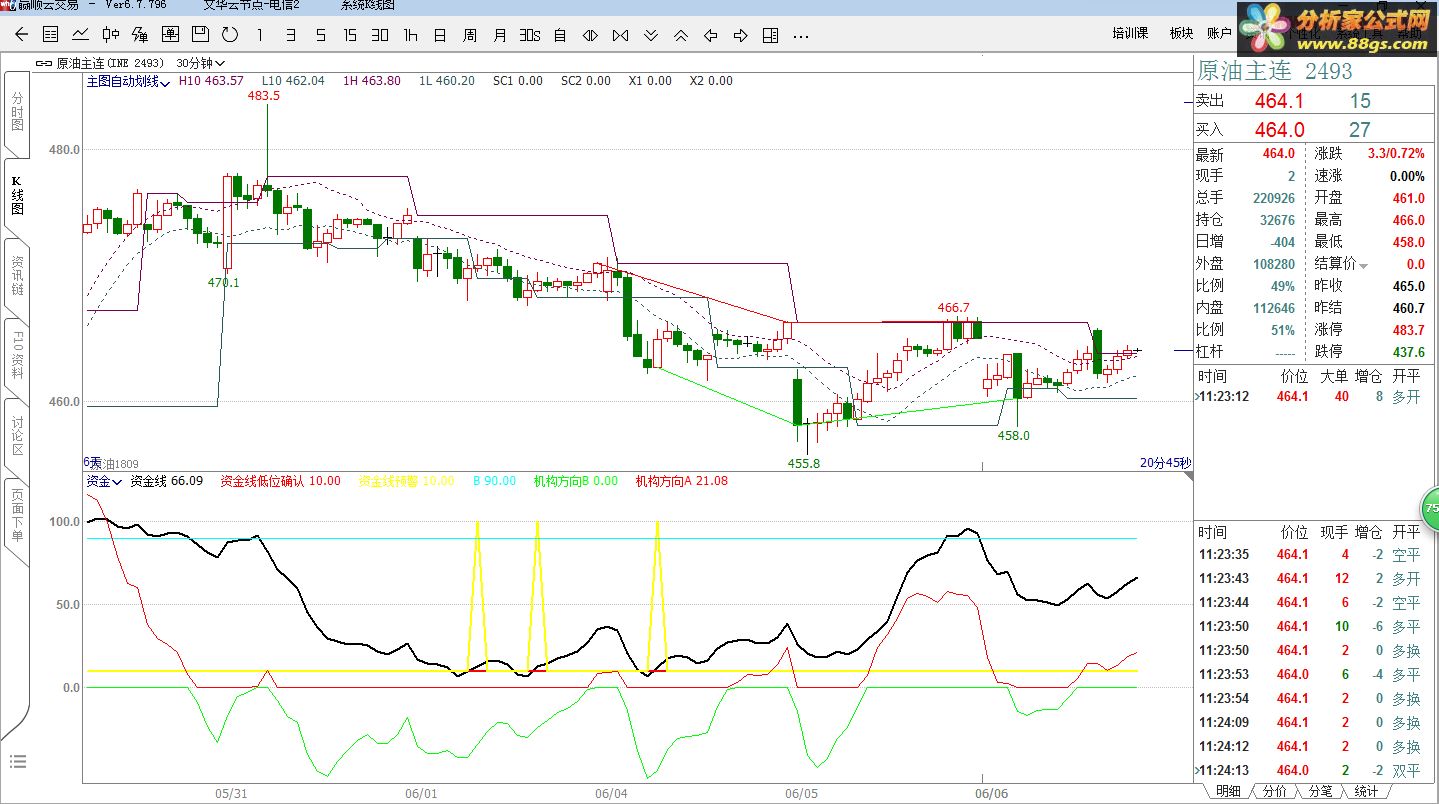Open the hamburger menu at bottom left
Screen dimensions: 1439x804
point(17,762)
